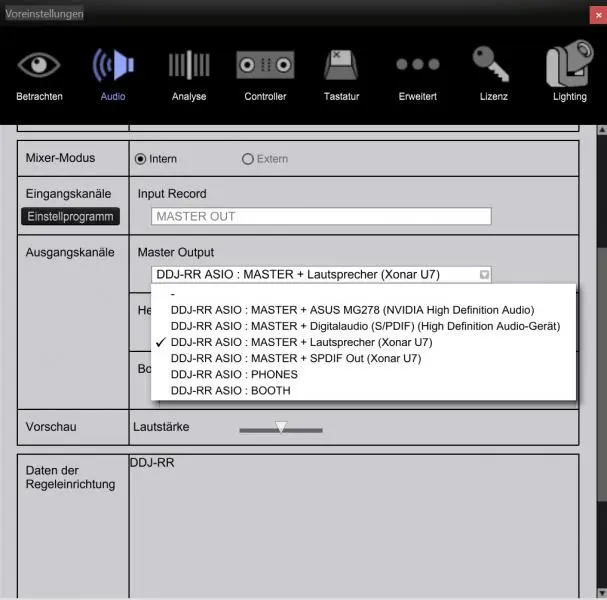Select DDJ-RR ASIO : BOOTH option
Image resolution: width=607 pixels, height=600 pixels.
point(230,390)
